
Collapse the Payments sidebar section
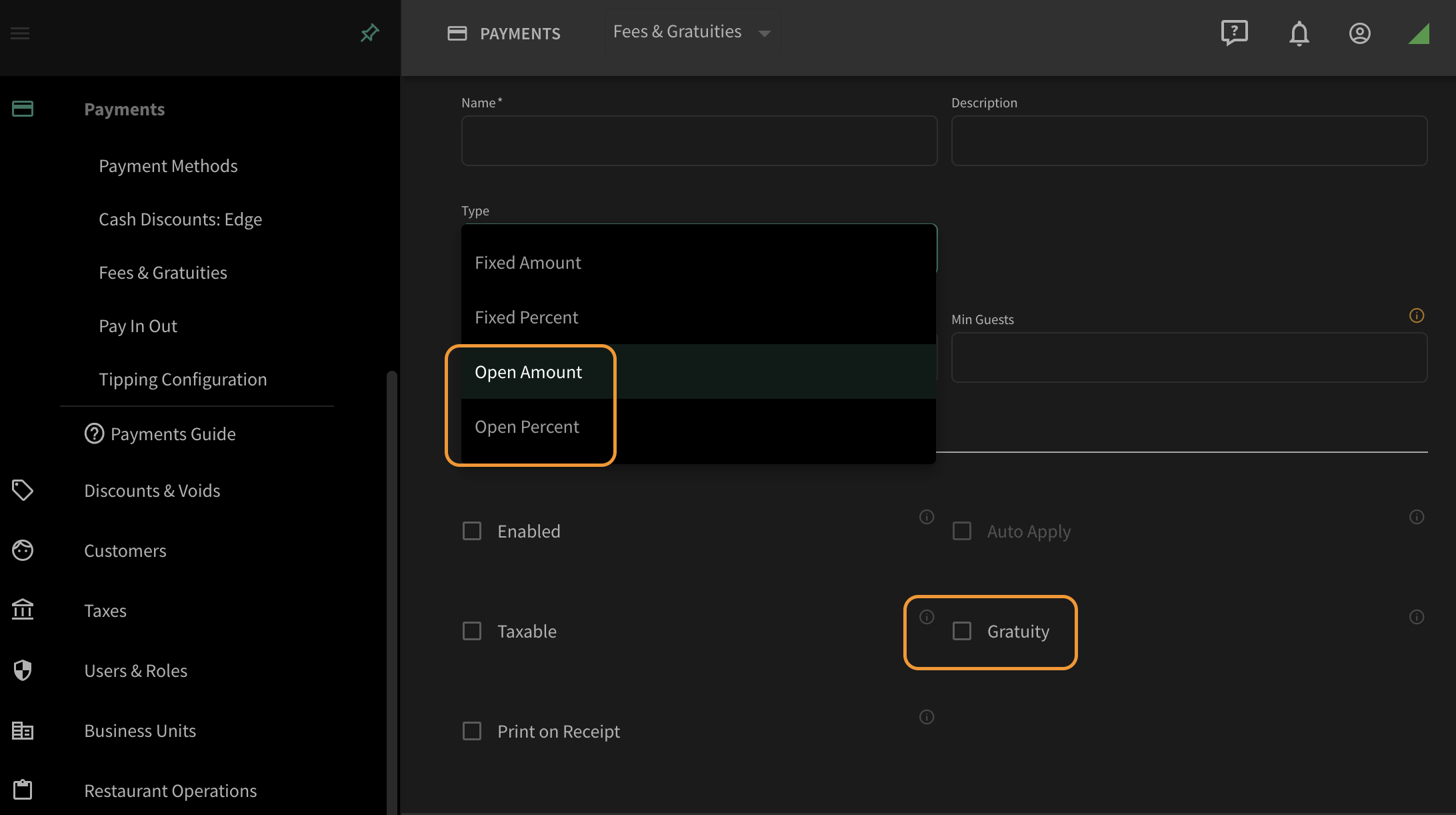point(125,109)
